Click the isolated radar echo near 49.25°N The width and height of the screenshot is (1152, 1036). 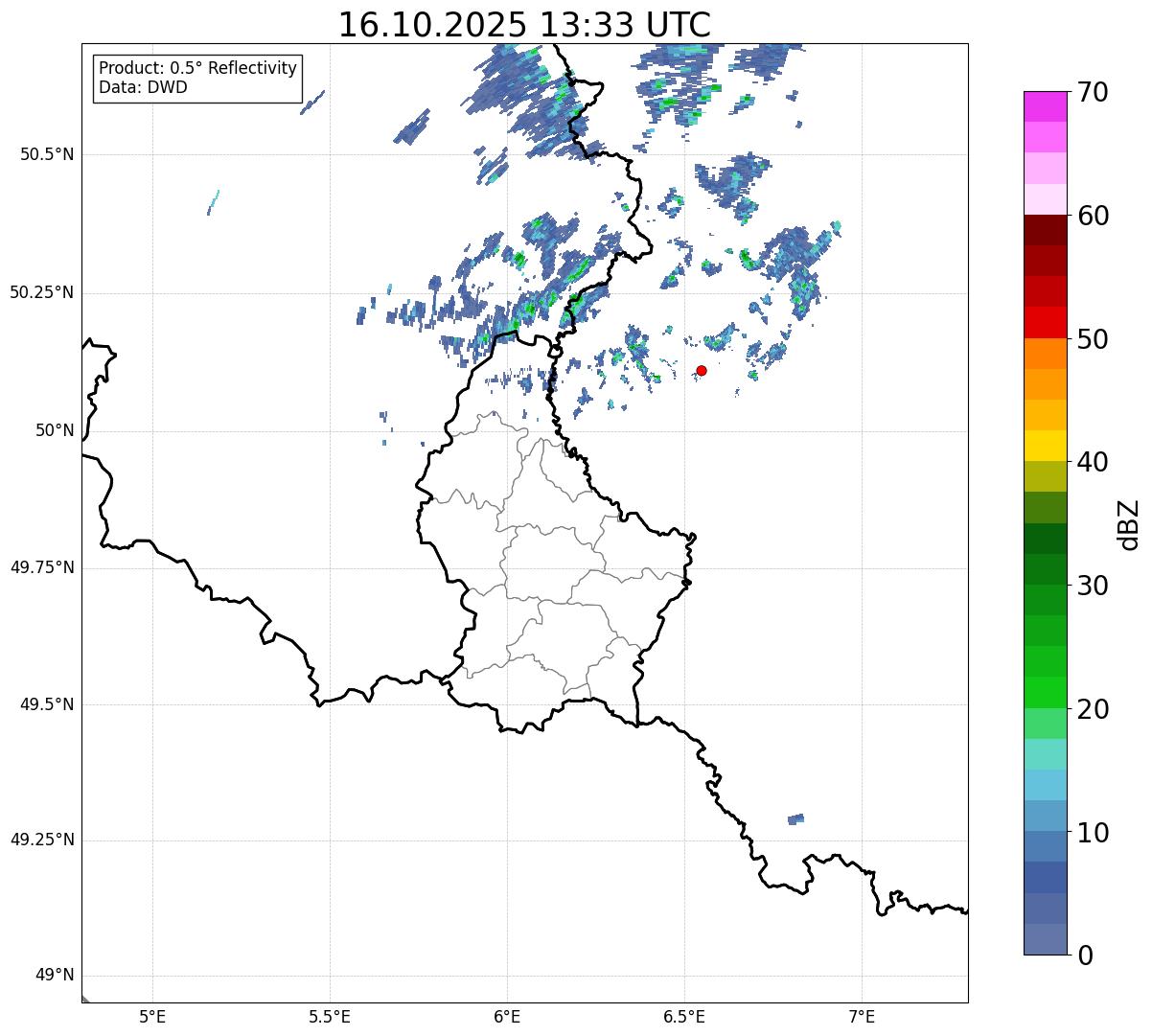(x=795, y=819)
